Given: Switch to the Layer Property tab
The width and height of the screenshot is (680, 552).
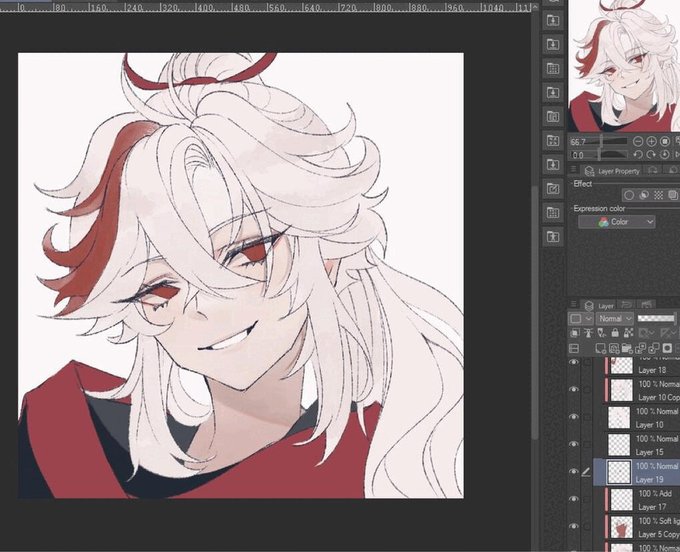Looking at the screenshot, I should (x=612, y=170).
